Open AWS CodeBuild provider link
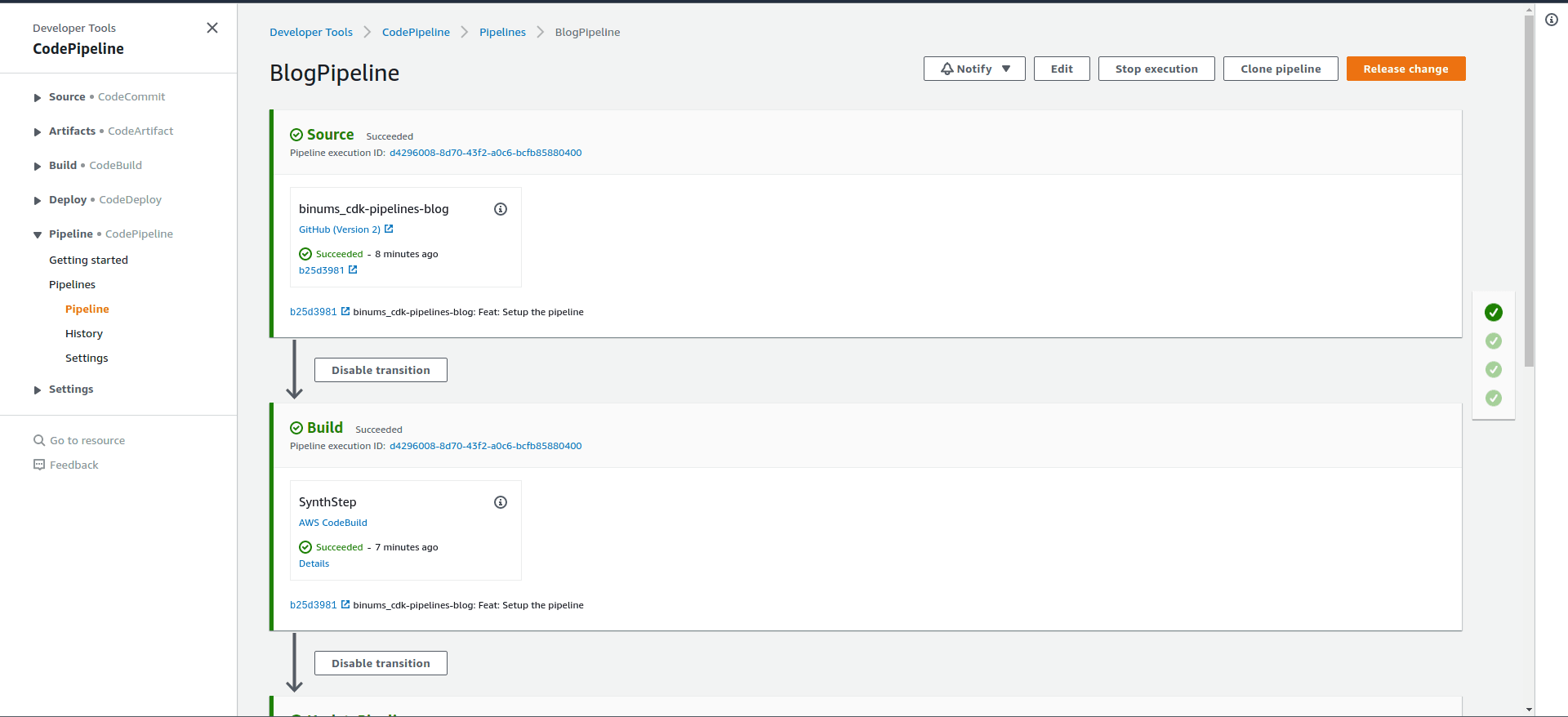This screenshot has width=1568, height=717. click(x=333, y=523)
